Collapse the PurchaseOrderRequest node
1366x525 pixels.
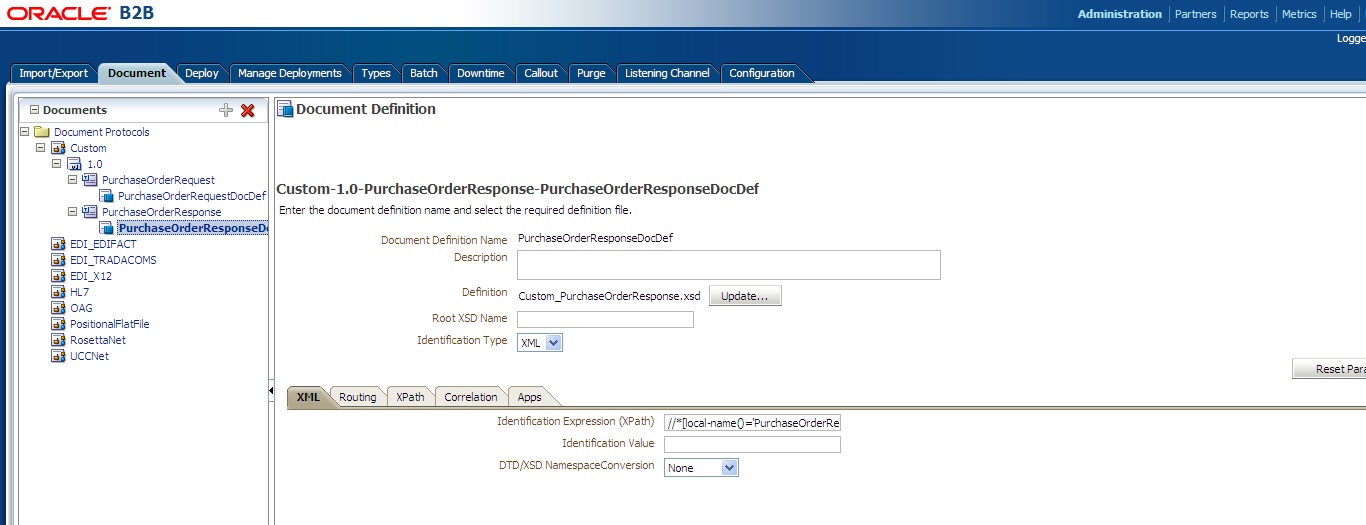click(x=72, y=180)
